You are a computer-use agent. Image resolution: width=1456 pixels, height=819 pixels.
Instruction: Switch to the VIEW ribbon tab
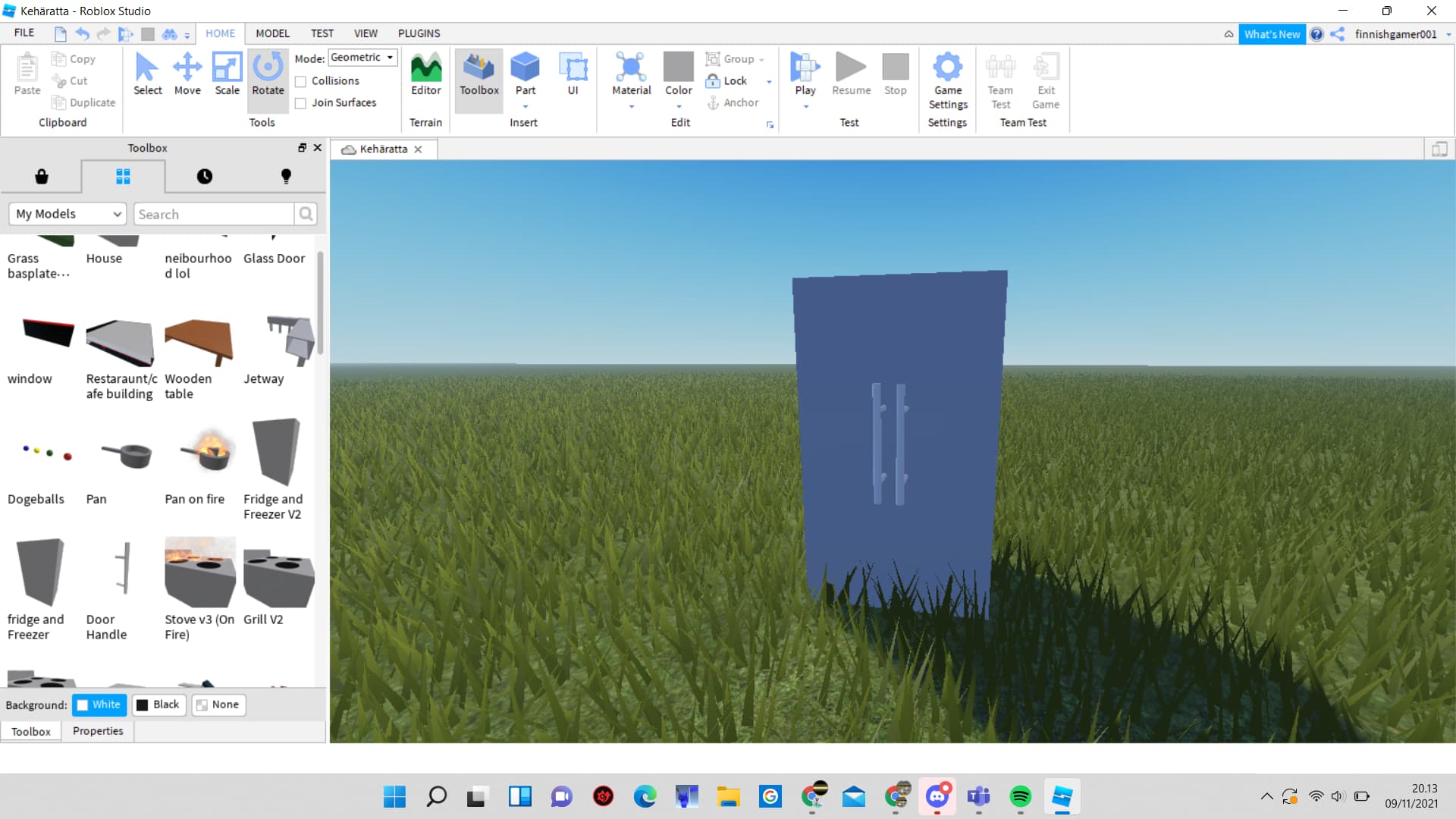[366, 33]
